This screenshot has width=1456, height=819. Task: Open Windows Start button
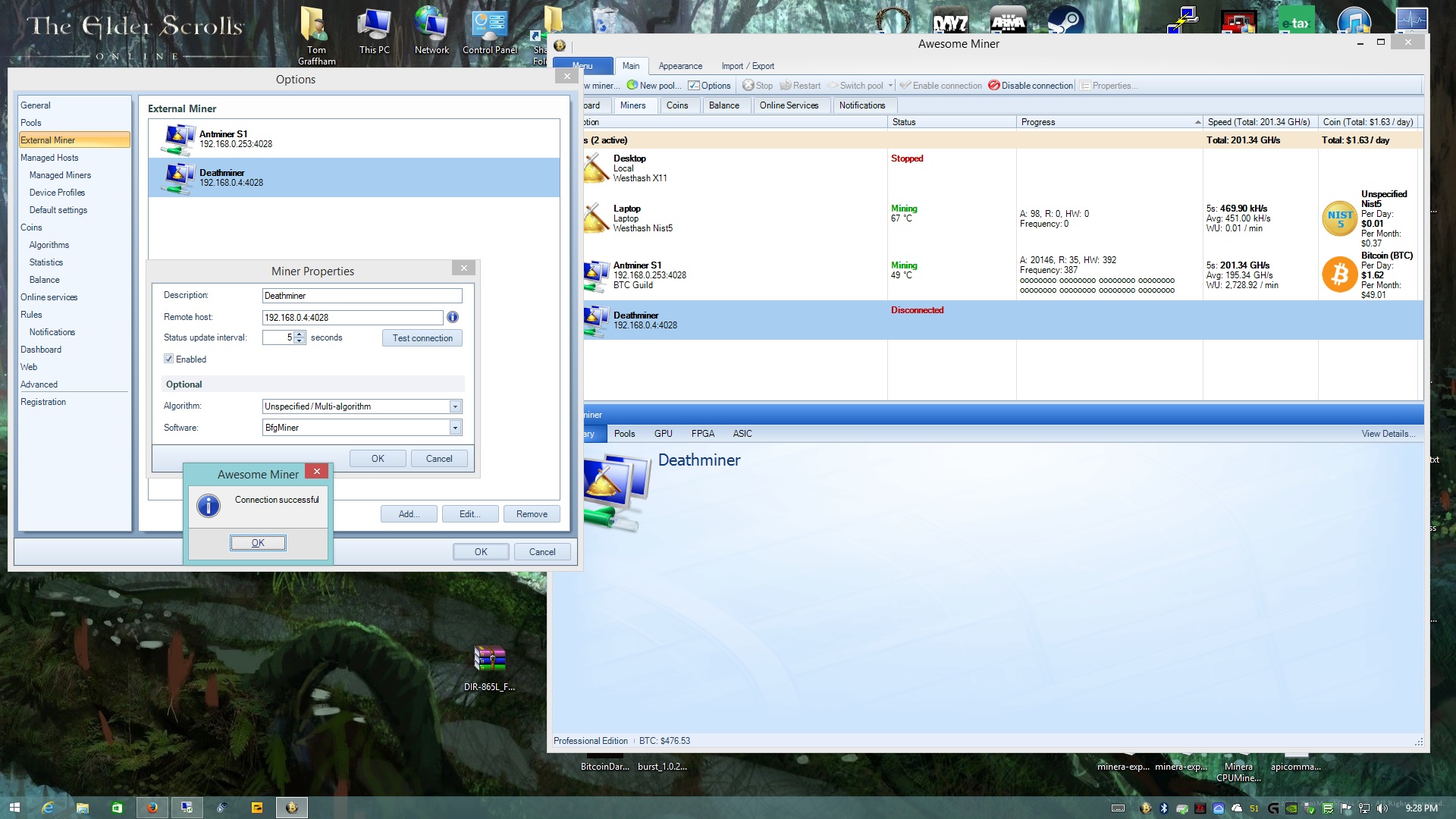pyautogui.click(x=14, y=808)
